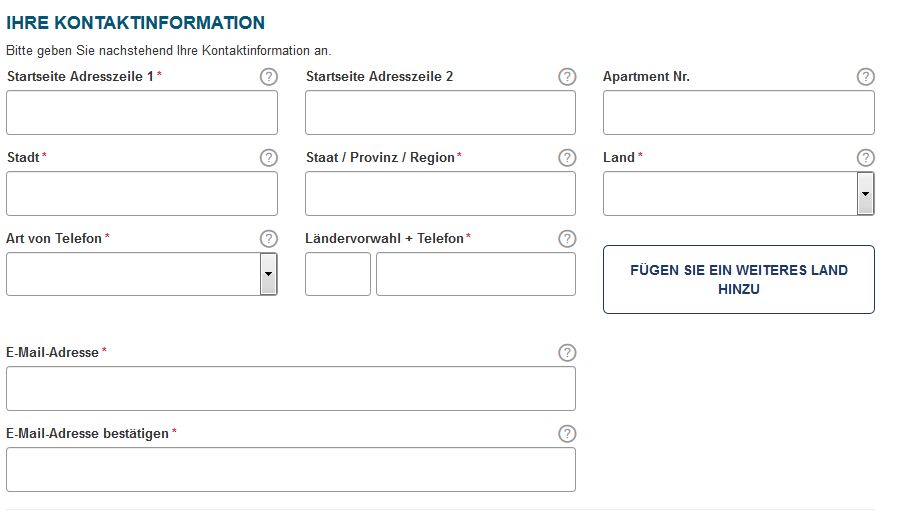Click into Startseite Adresszeile 2 input

[x=440, y=113]
